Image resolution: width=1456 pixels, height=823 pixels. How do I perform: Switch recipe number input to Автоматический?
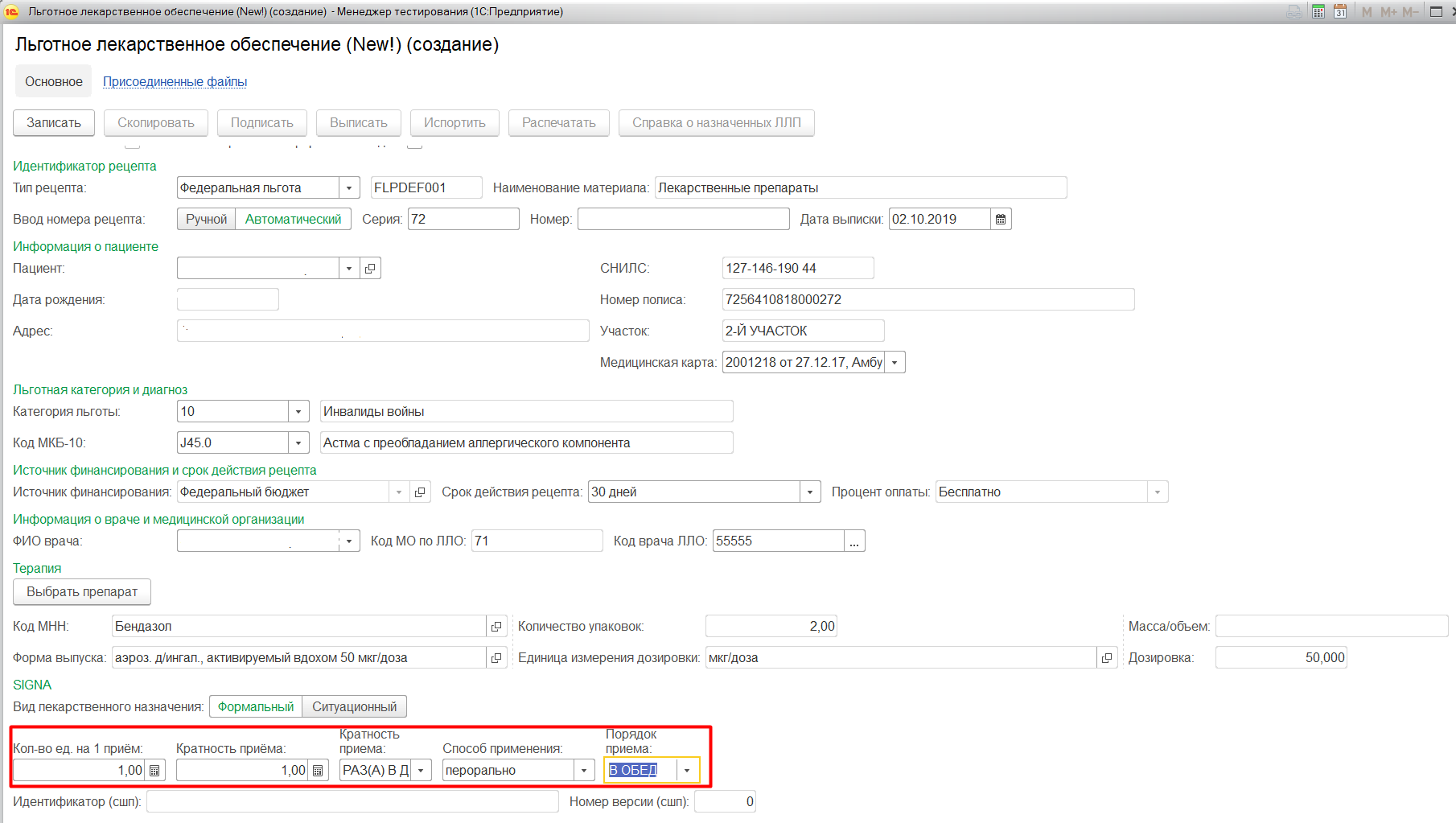click(293, 219)
